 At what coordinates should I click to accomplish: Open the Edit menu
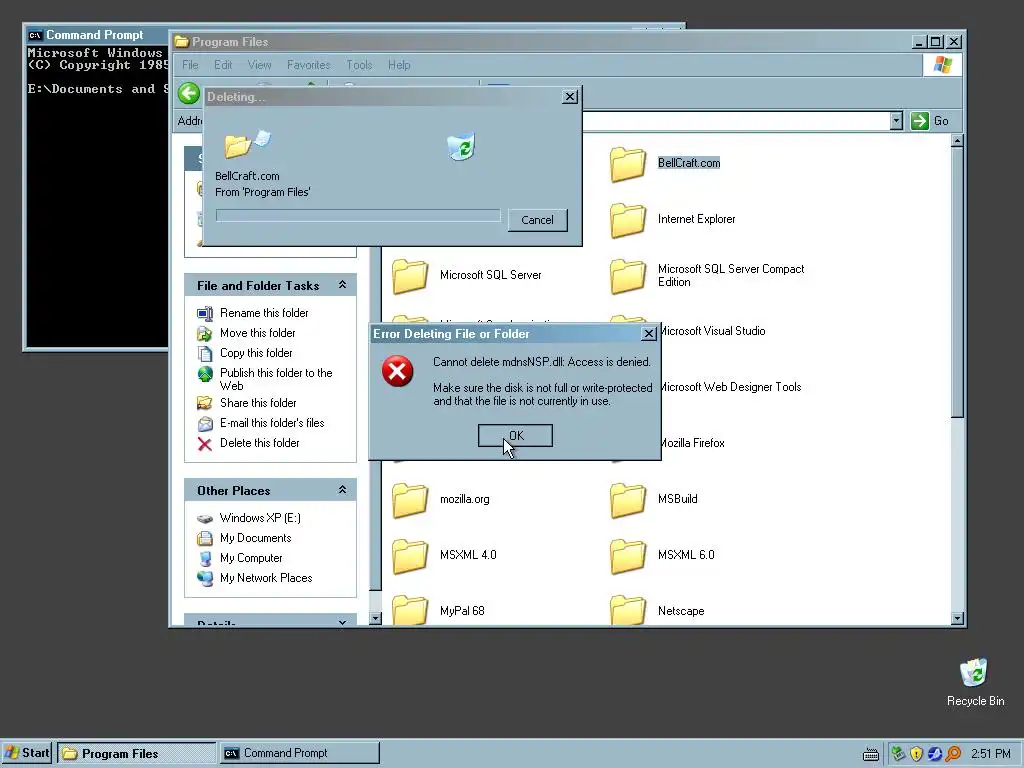tap(223, 65)
